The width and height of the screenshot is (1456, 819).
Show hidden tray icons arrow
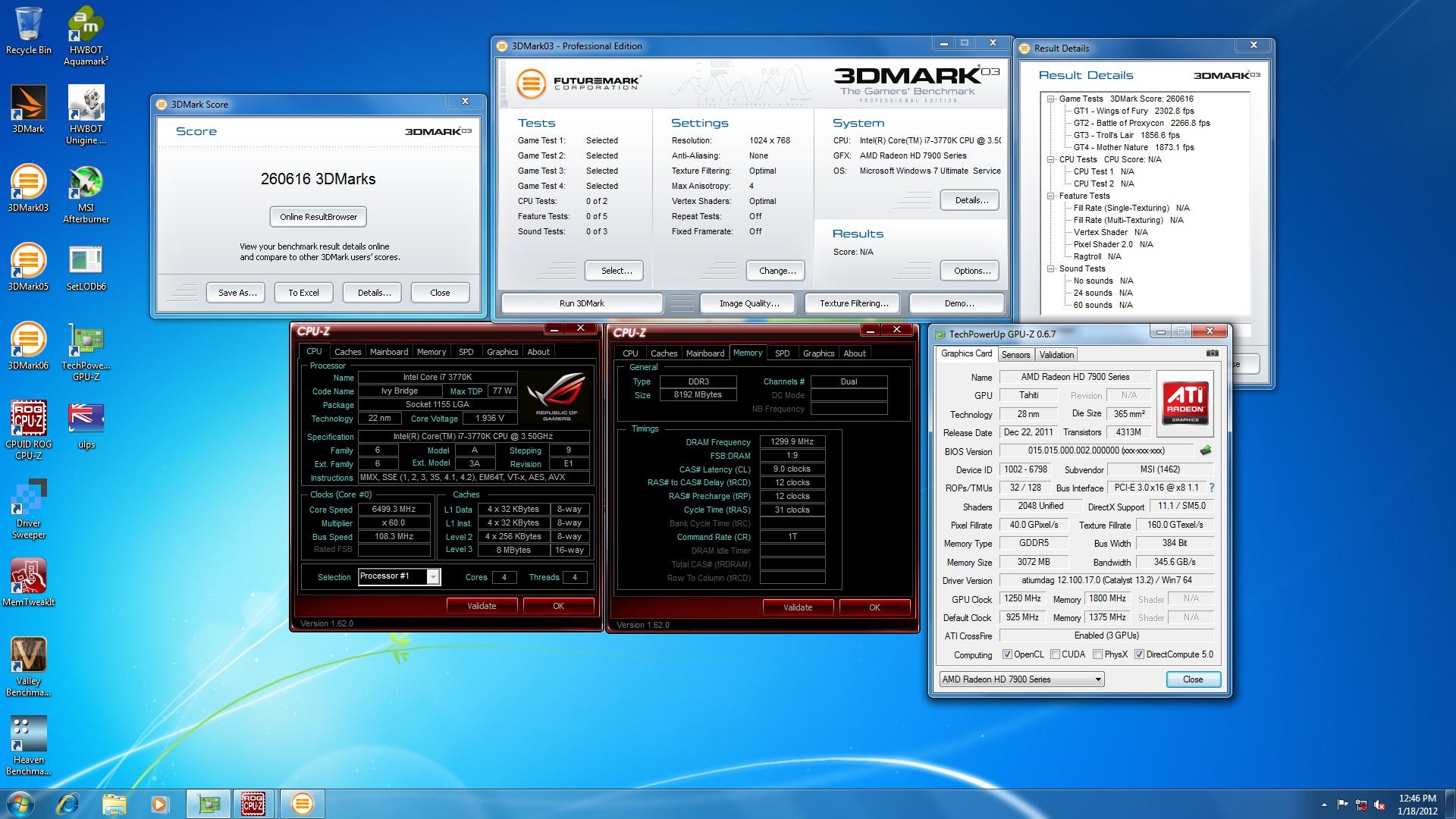1324,805
